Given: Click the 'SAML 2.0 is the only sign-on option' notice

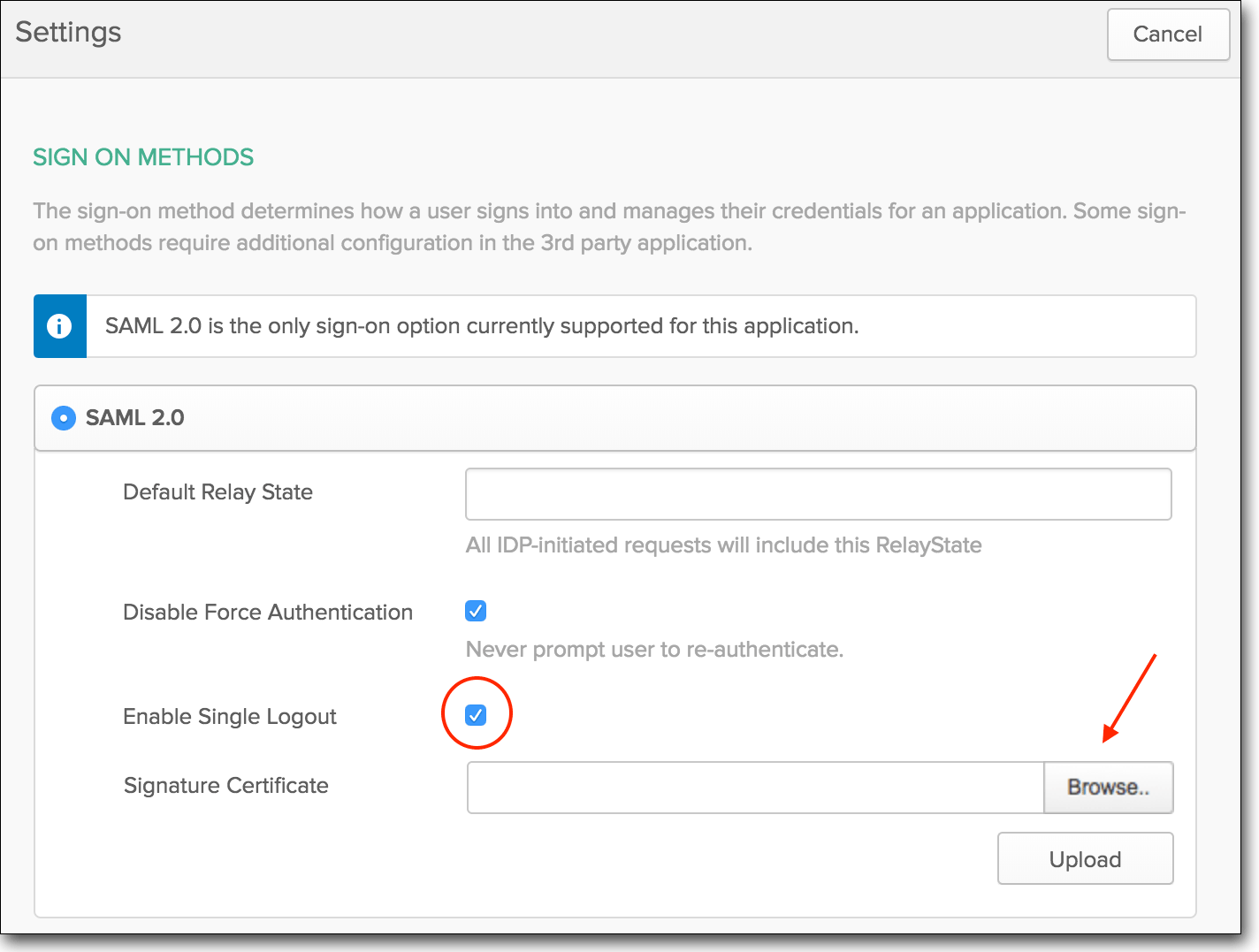Looking at the screenshot, I should click(x=614, y=326).
